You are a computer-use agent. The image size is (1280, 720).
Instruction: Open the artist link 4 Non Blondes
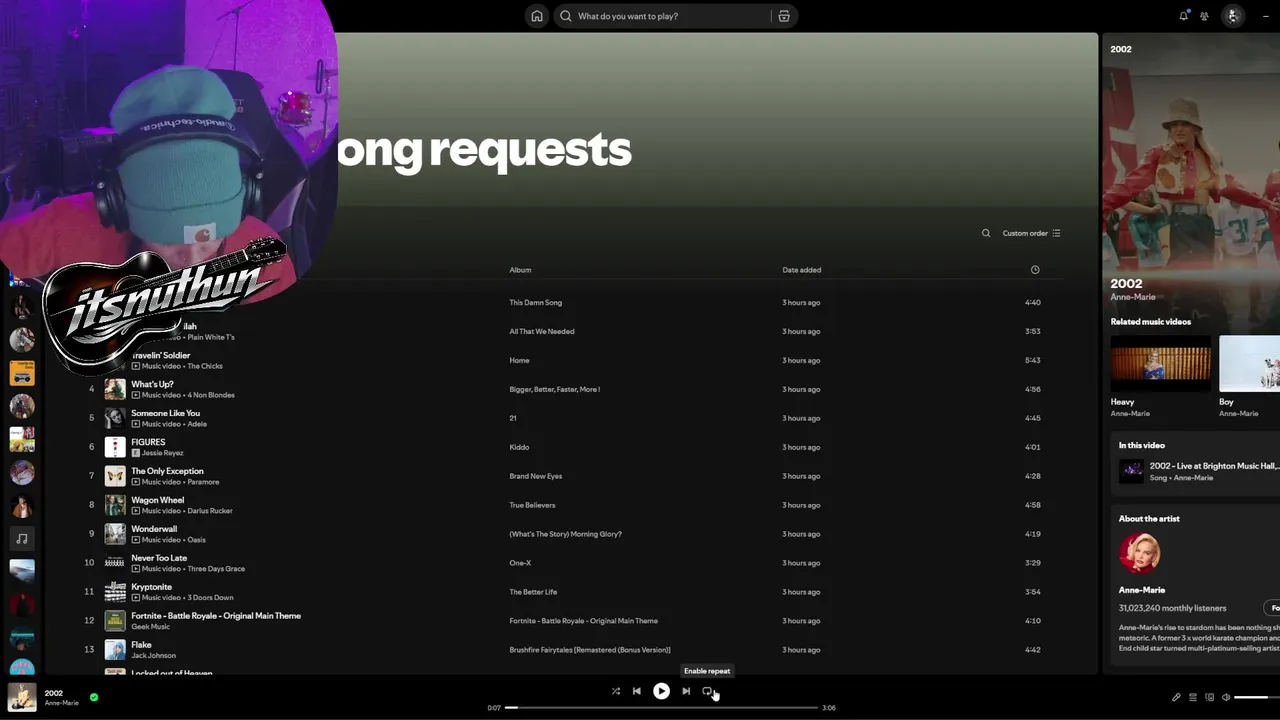click(x=210, y=395)
